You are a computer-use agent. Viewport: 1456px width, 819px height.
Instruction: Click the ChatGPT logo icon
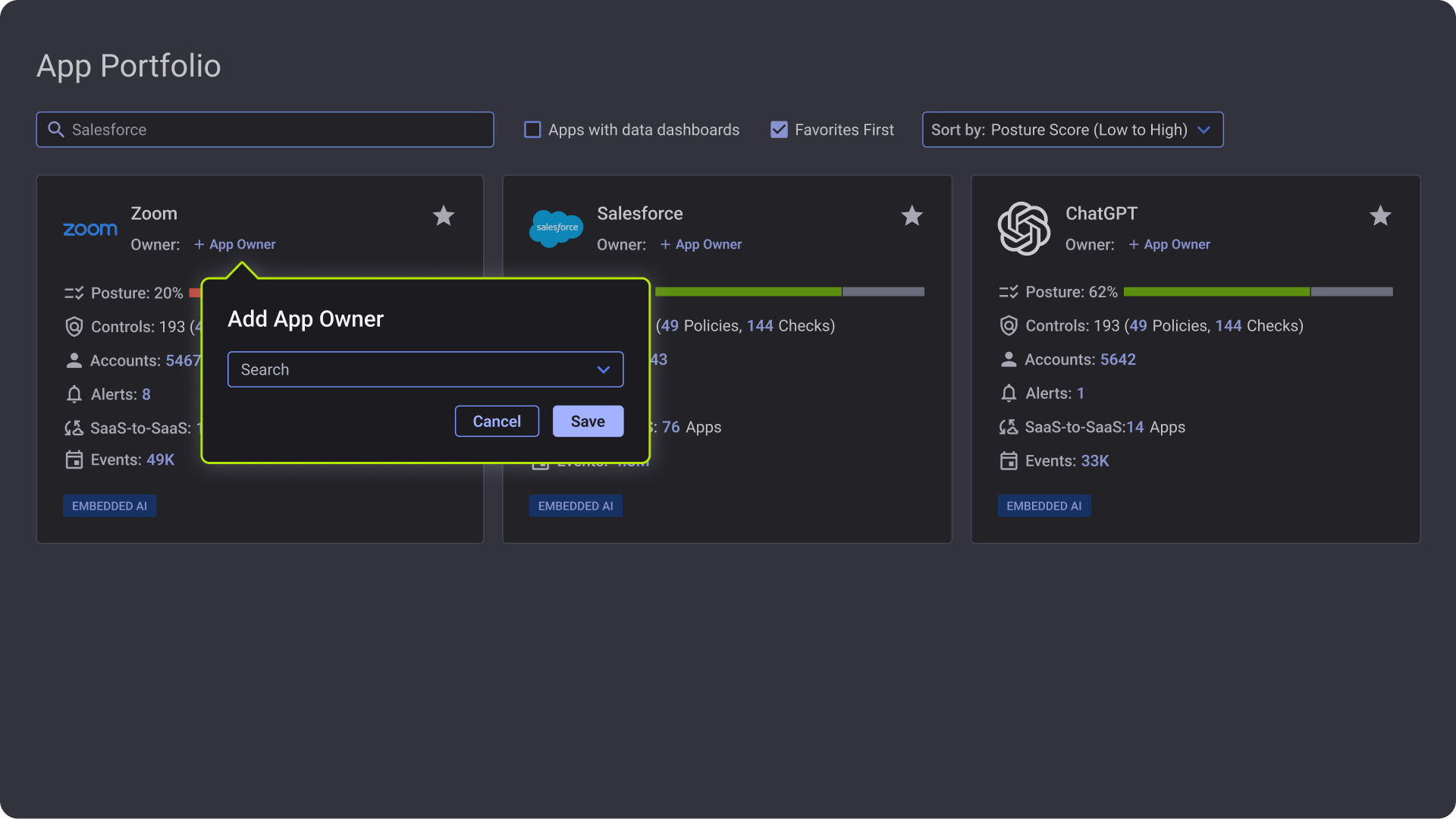pos(1024,228)
